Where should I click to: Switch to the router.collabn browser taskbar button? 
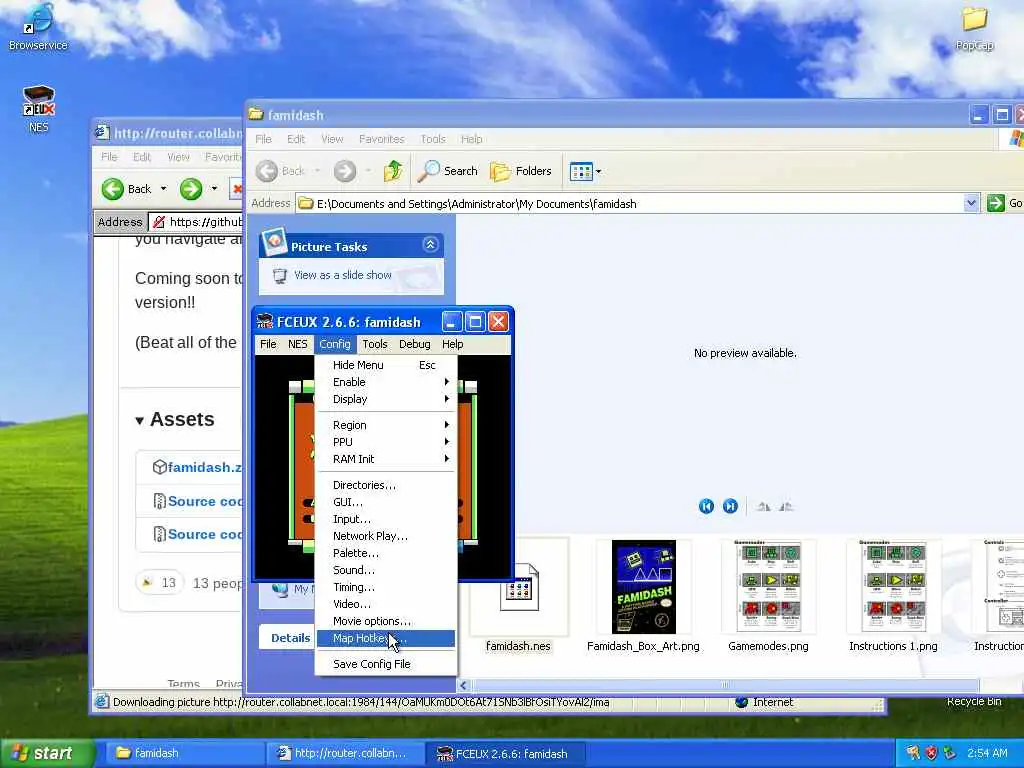(x=346, y=754)
